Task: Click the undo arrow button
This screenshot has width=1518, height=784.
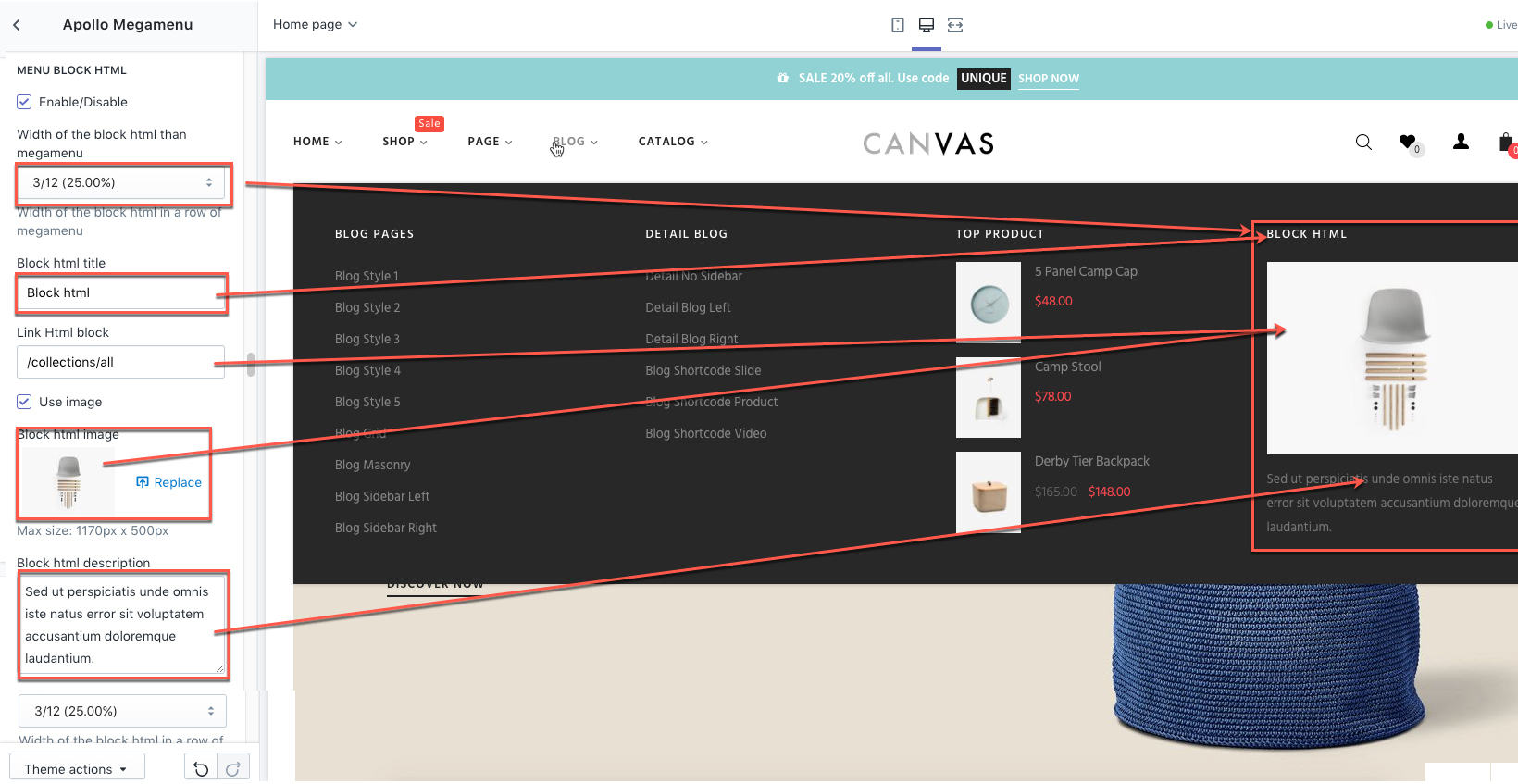Action: click(x=201, y=769)
